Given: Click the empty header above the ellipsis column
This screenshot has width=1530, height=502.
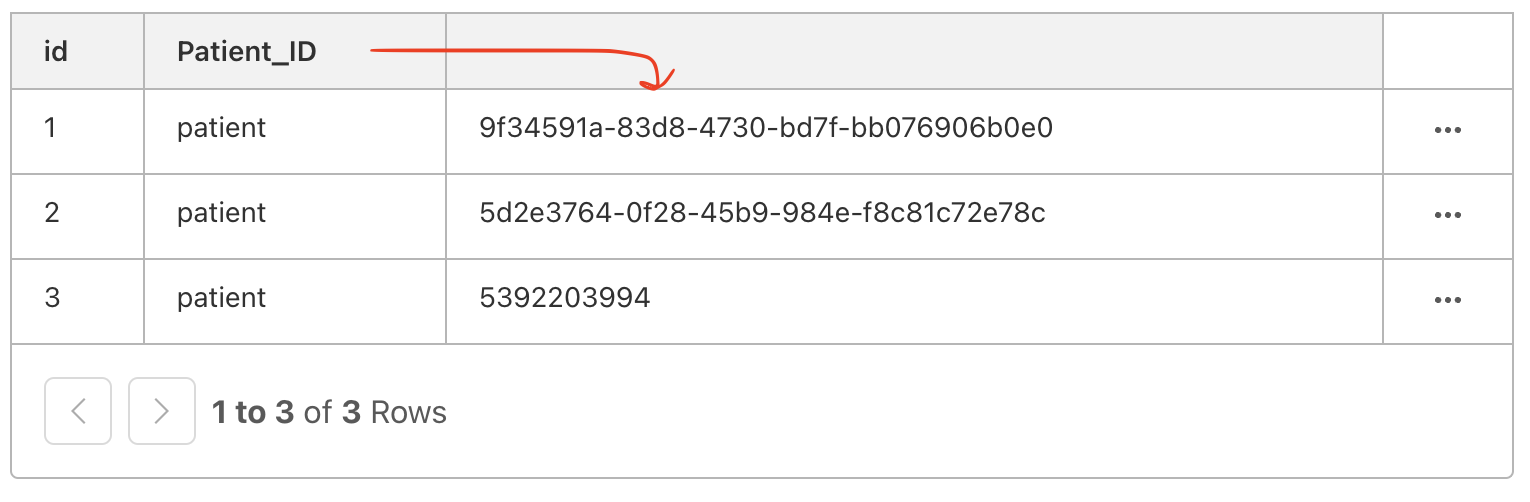Looking at the screenshot, I should coord(1447,52).
